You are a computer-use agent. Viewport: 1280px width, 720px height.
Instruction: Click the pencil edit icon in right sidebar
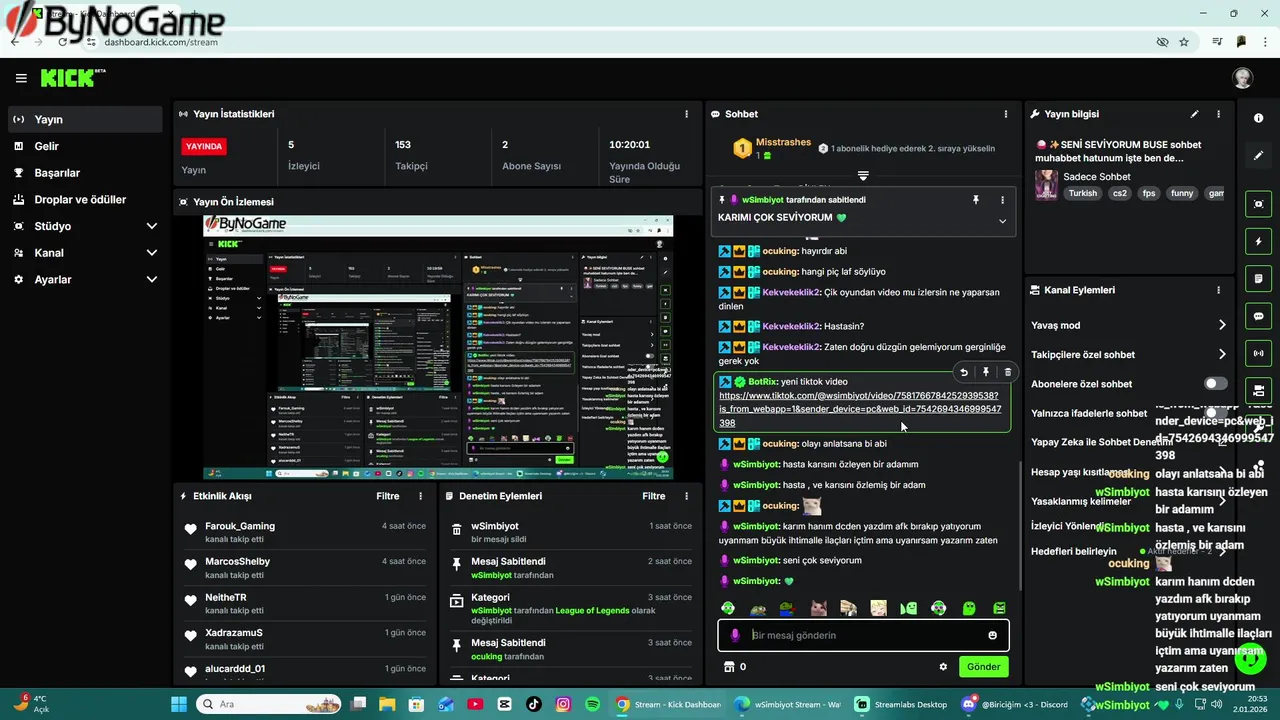click(1258, 155)
